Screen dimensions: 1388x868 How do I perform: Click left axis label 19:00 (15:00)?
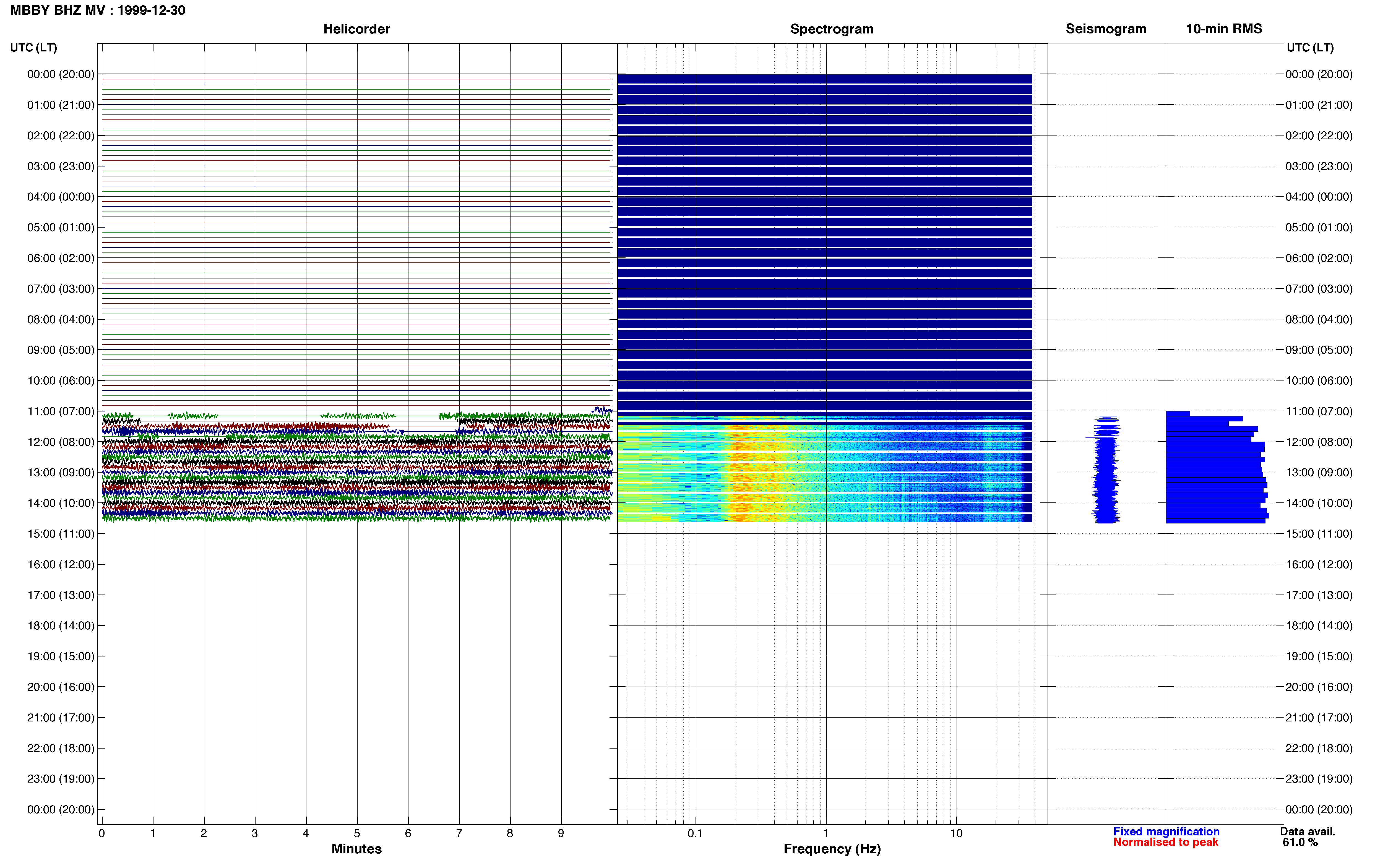click(61, 656)
